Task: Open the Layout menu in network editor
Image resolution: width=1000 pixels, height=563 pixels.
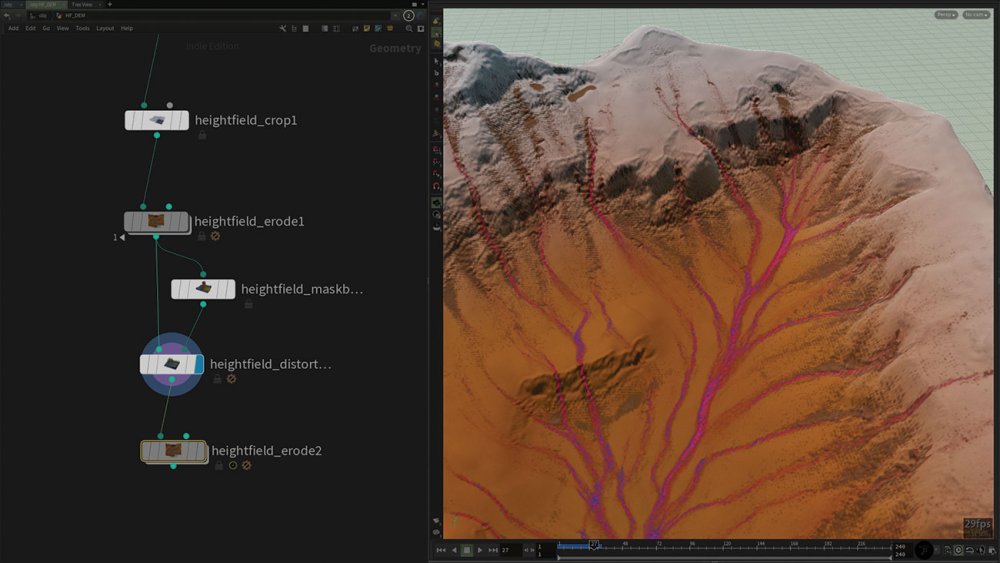Action: point(105,28)
